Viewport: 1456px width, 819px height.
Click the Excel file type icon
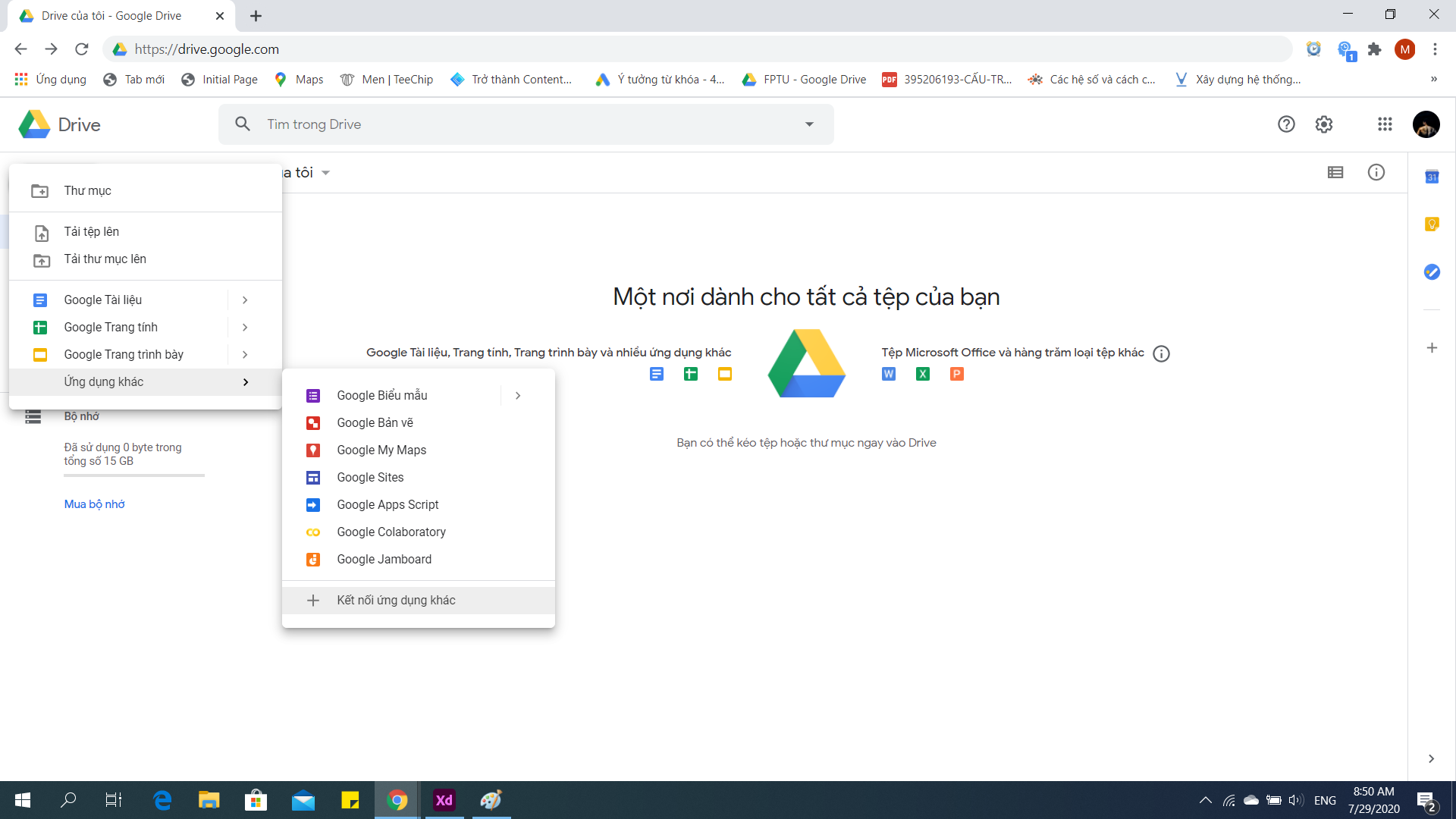point(923,374)
